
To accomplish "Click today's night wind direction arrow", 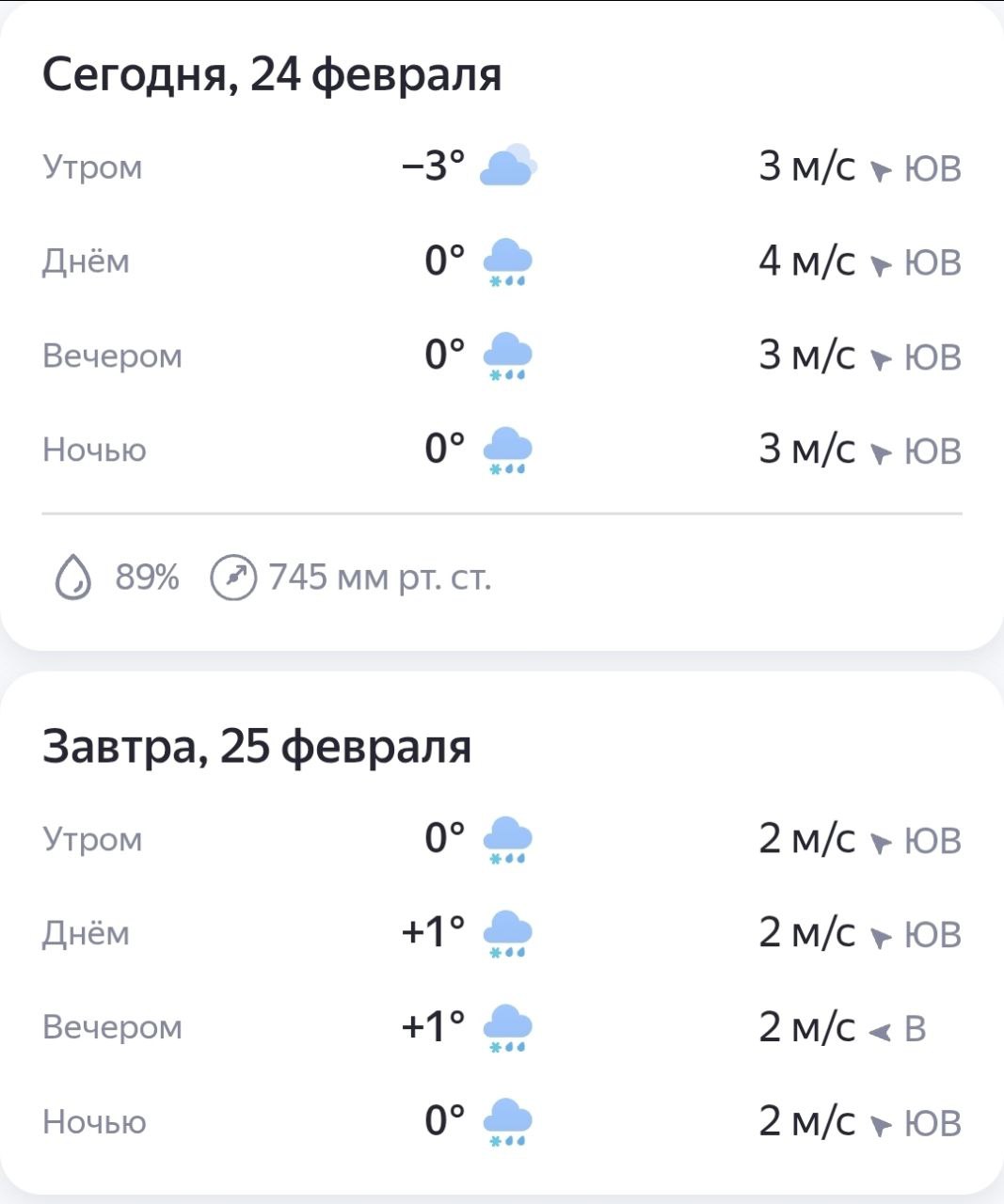I will click(x=880, y=453).
